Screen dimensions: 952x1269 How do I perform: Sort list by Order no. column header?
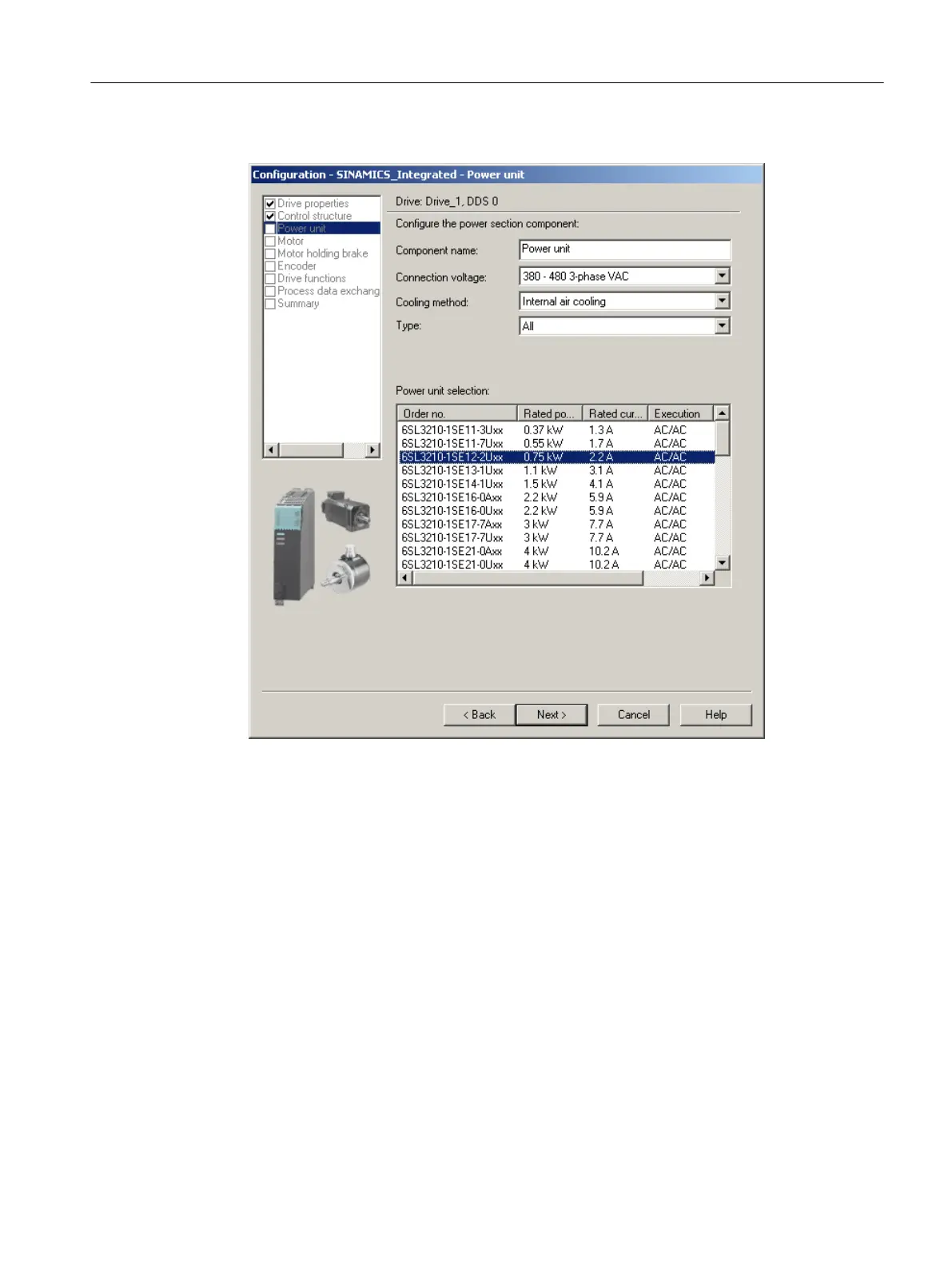click(458, 413)
